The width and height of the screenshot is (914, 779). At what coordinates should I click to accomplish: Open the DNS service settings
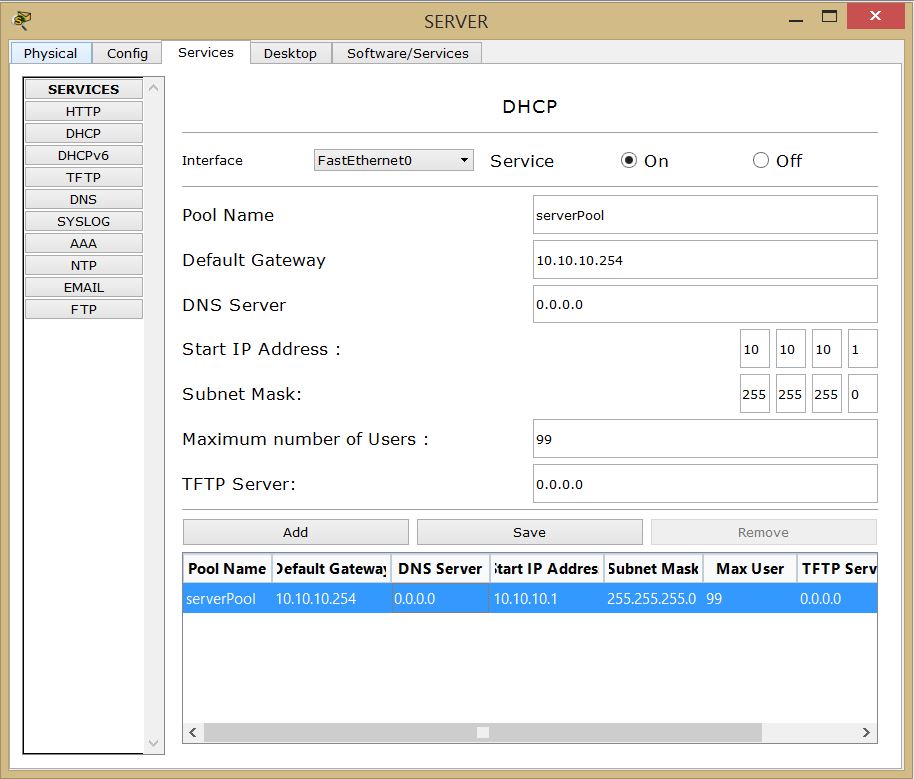point(83,199)
